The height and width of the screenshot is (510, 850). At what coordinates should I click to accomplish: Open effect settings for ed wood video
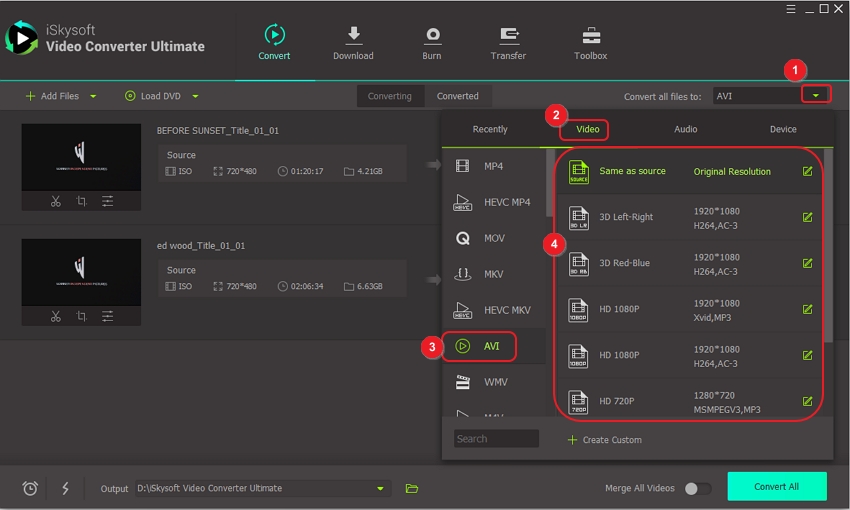point(107,316)
